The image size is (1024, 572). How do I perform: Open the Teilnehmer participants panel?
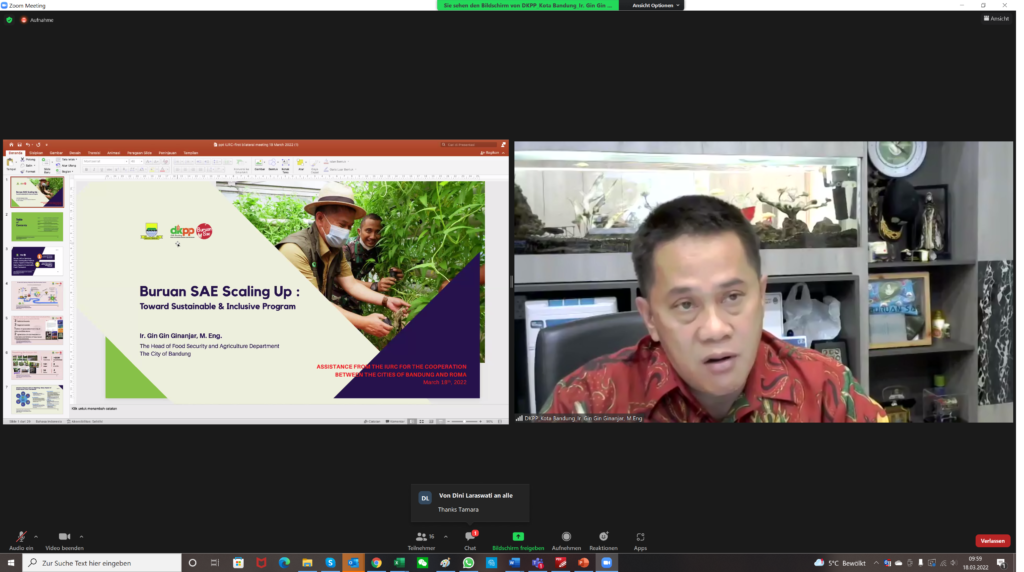pos(422,539)
